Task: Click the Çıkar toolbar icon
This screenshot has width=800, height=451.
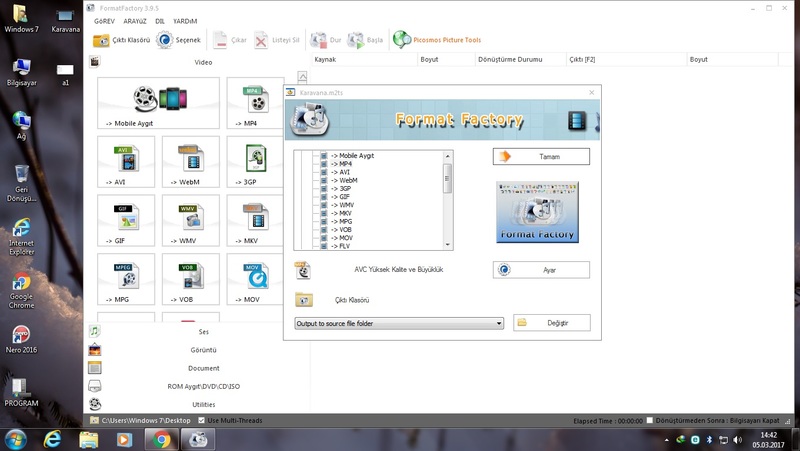Action: click(230, 40)
